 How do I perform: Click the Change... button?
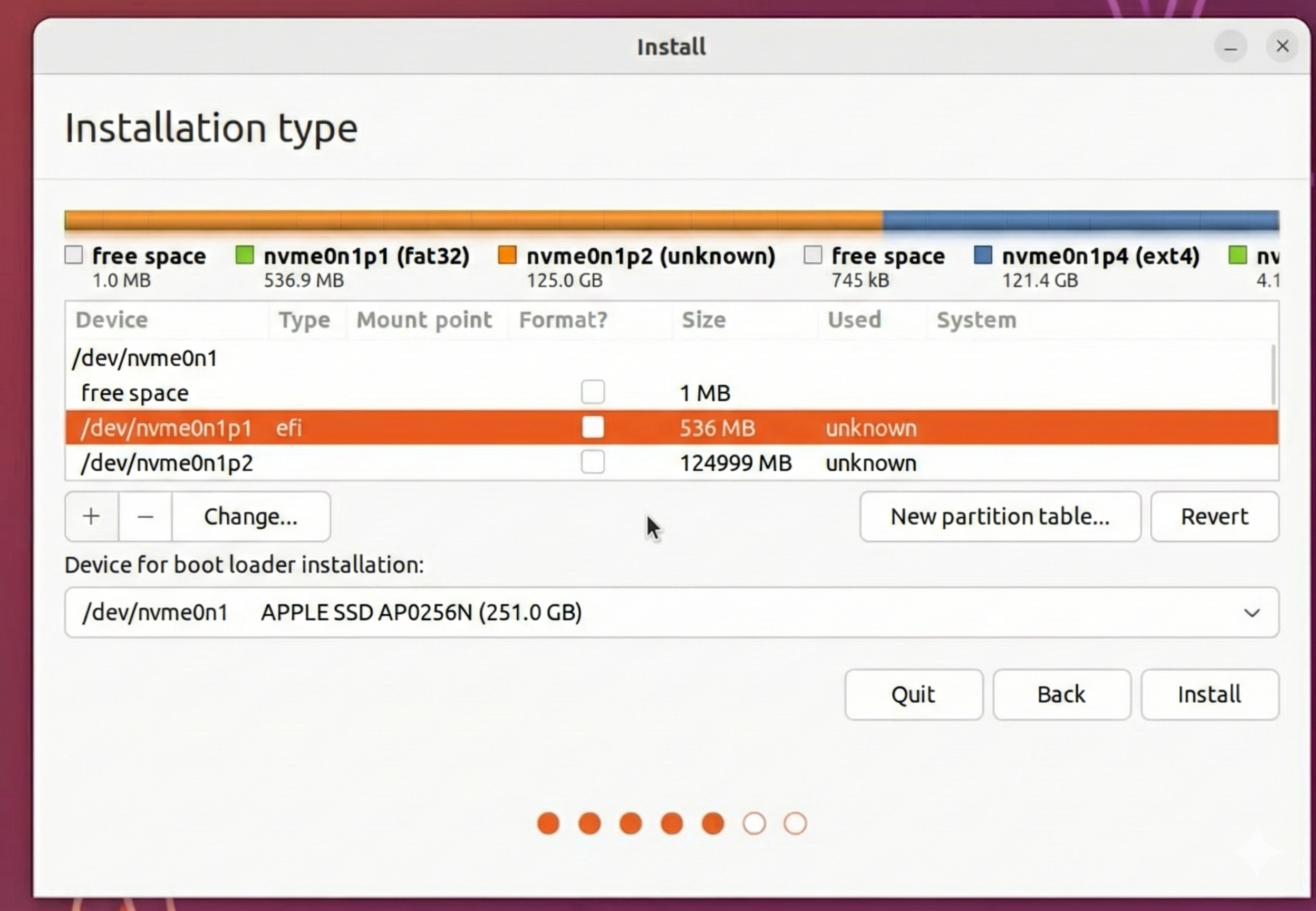point(250,517)
